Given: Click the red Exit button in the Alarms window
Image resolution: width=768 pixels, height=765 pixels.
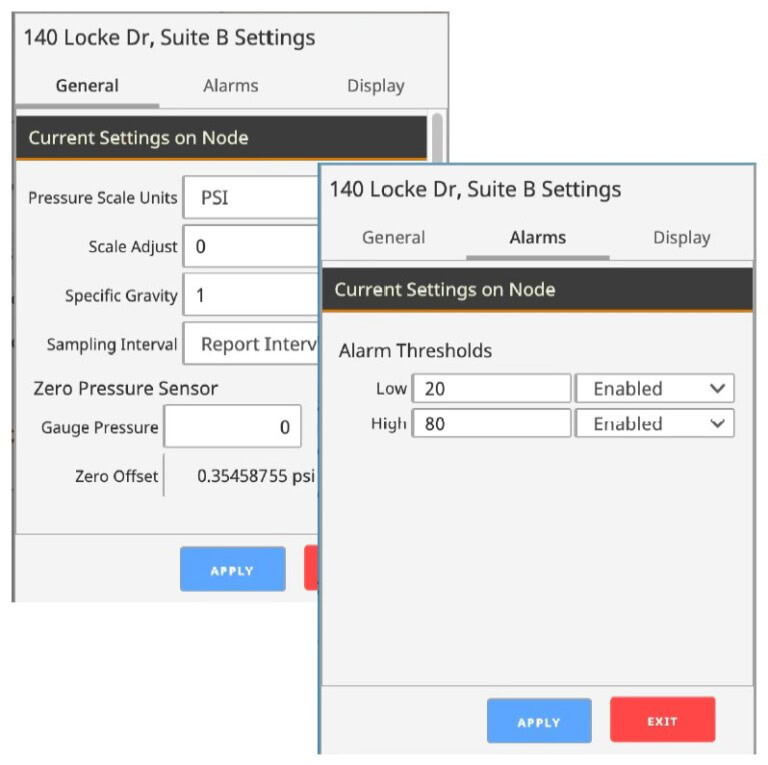Looking at the screenshot, I should click(x=662, y=720).
